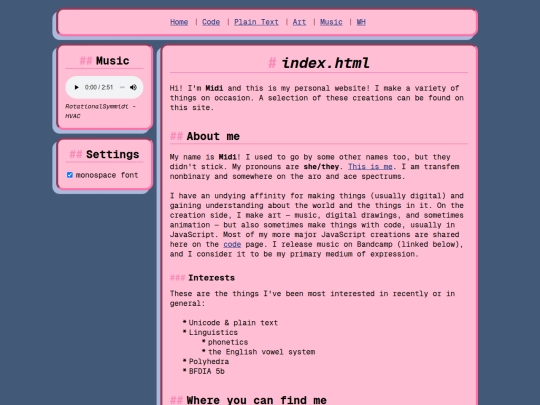This screenshot has height=405, width=540.
Task: Click 'the English vowel system' list item
Action: [x=262, y=352]
